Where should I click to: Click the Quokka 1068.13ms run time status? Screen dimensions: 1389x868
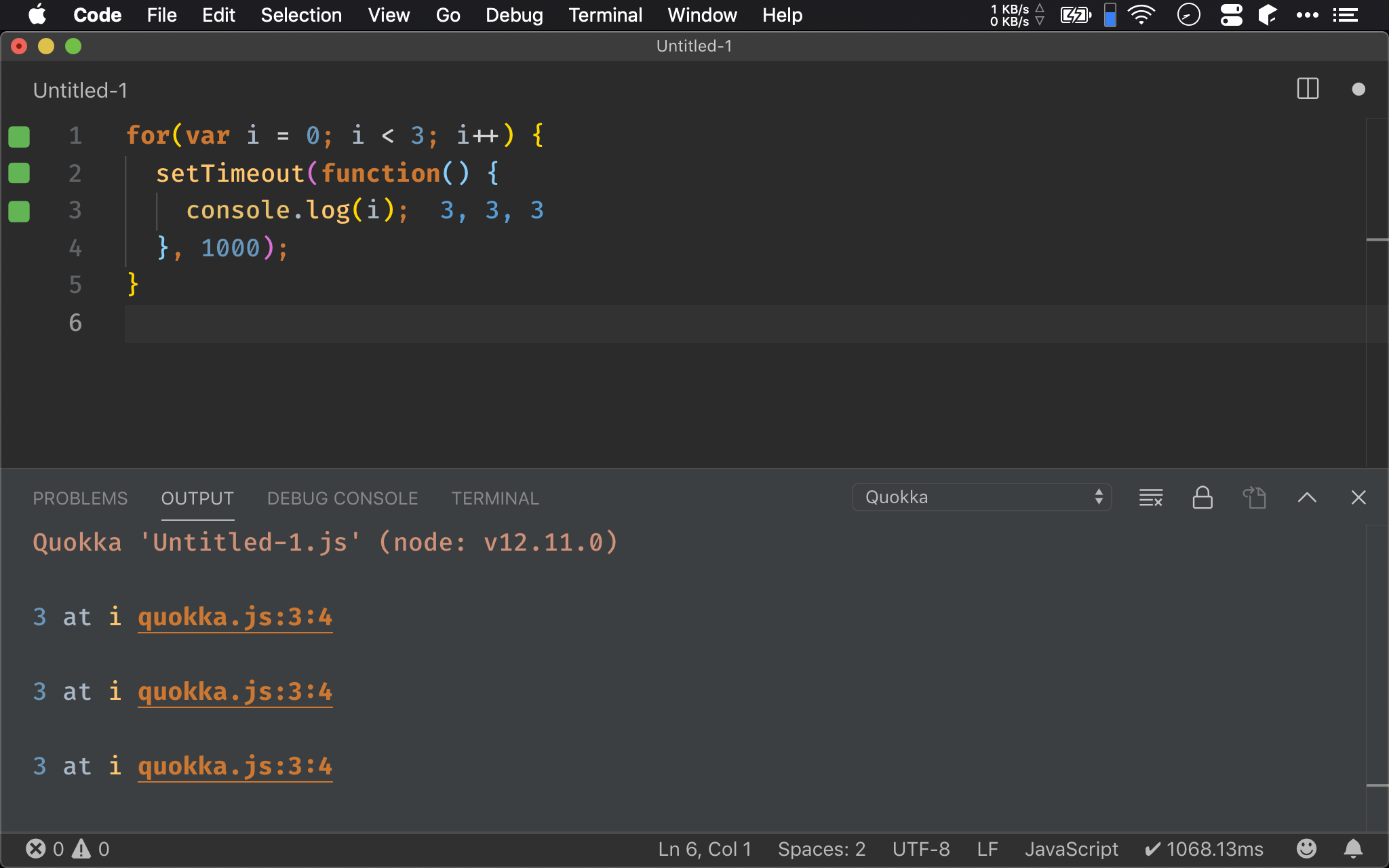coord(1204,848)
